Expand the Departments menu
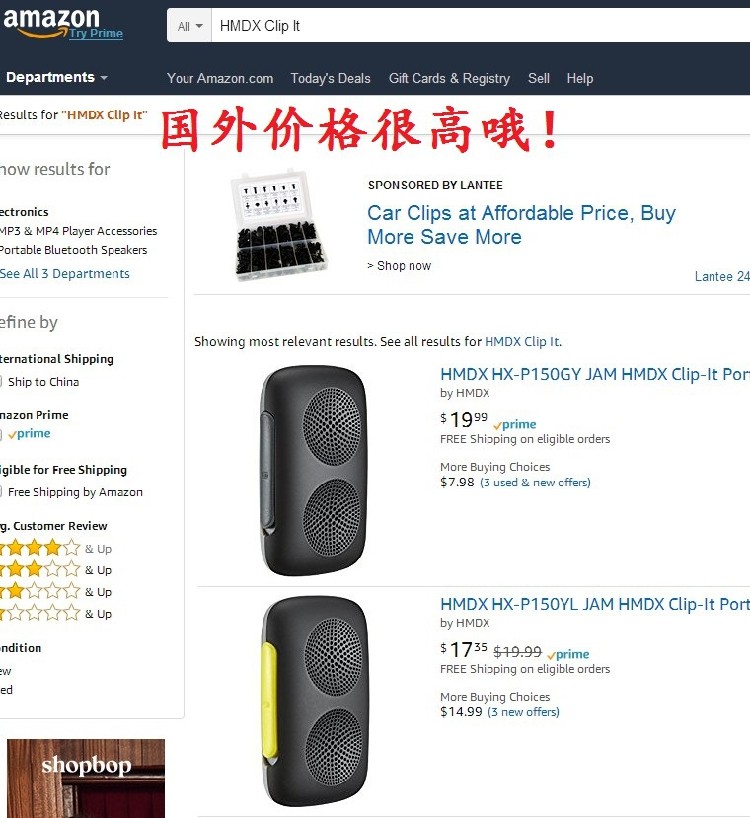Image resolution: width=750 pixels, height=818 pixels. [56, 78]
